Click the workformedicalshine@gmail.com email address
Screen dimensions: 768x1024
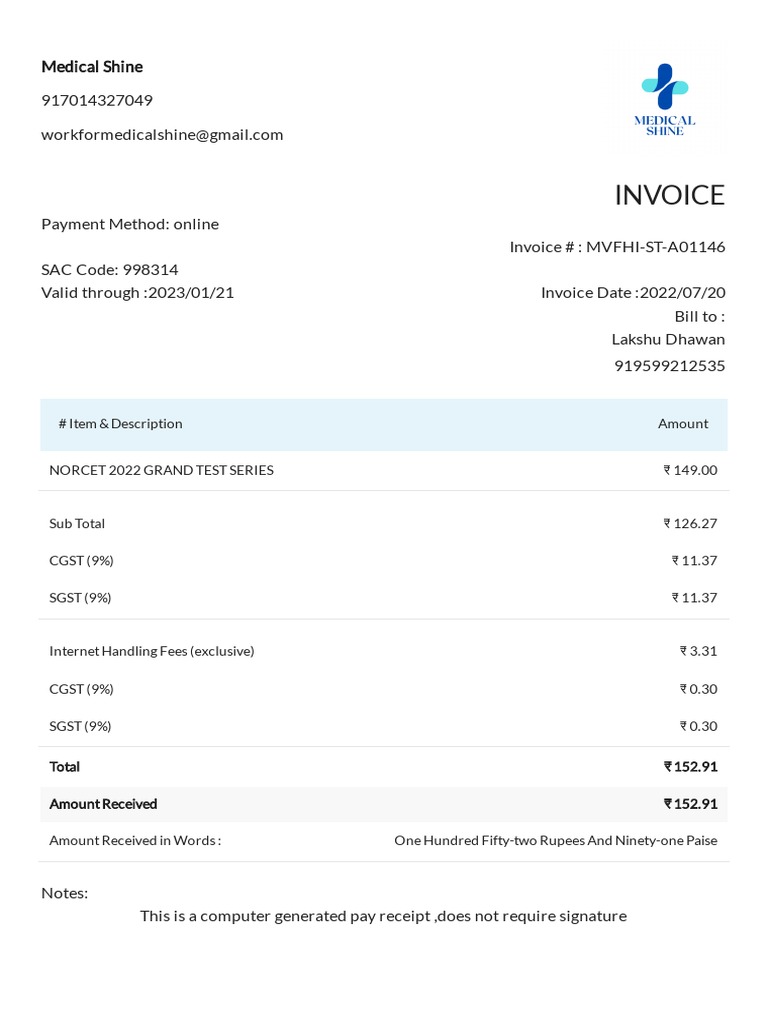point(162,135)
